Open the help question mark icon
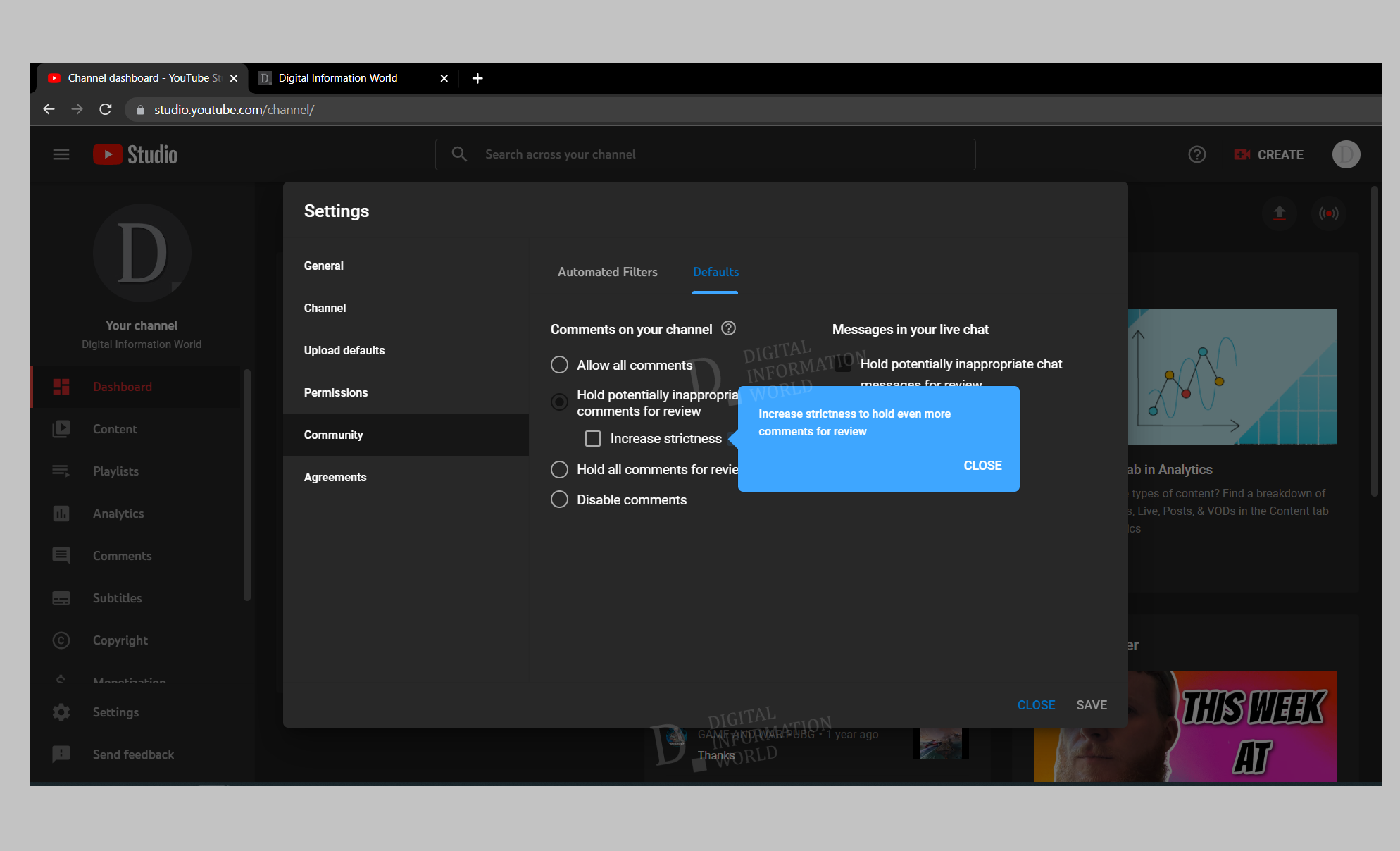This screenshot has height=851, width=1400. click(1196, 154)
